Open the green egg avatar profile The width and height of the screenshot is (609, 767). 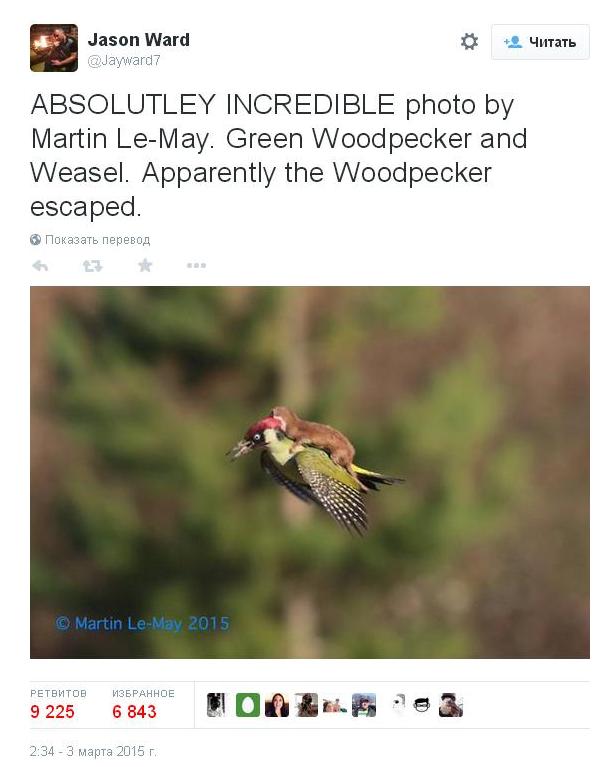pyautogui.click(x=248, y=705)
